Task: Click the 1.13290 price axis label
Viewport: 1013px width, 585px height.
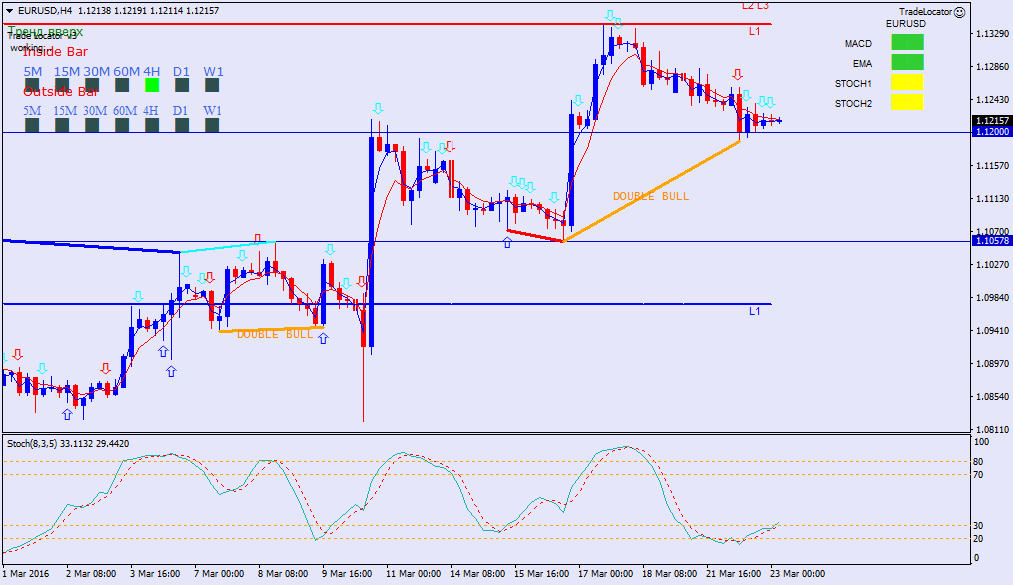Action: click(x=992, y=34)
